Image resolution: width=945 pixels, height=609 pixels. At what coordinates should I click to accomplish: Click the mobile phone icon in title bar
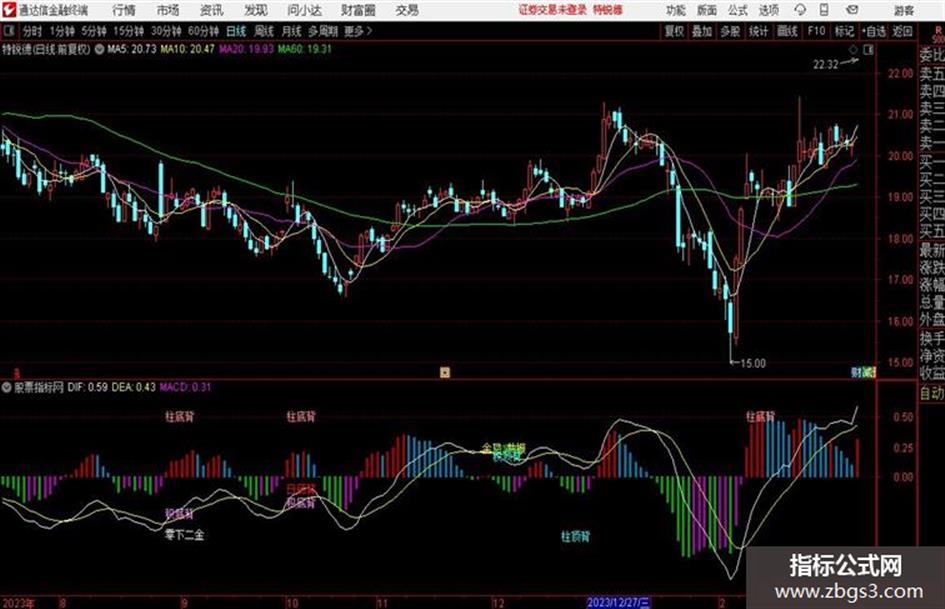click(x=824, y=10)
